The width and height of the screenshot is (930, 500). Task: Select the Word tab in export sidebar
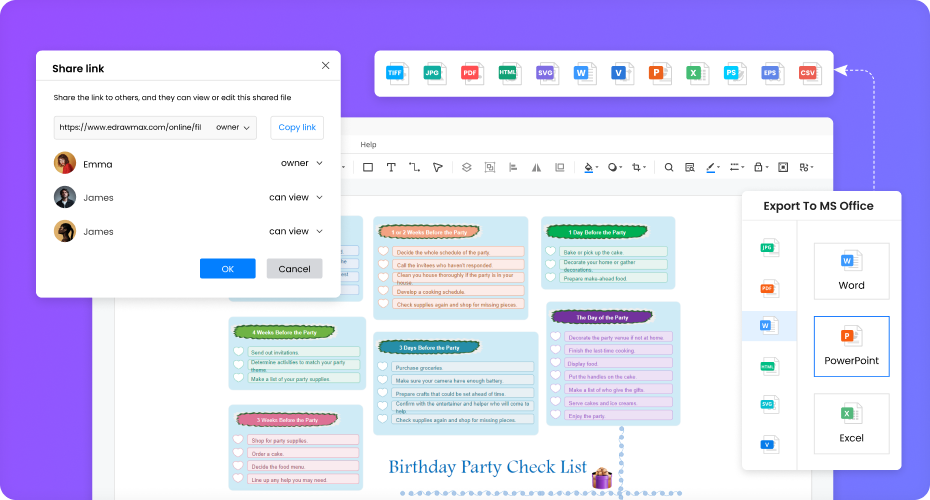pos(768,326)
